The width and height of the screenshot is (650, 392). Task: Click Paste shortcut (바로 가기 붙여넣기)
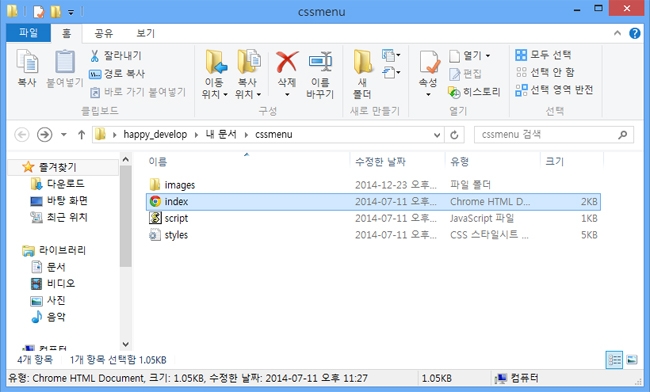pos(138,92)
